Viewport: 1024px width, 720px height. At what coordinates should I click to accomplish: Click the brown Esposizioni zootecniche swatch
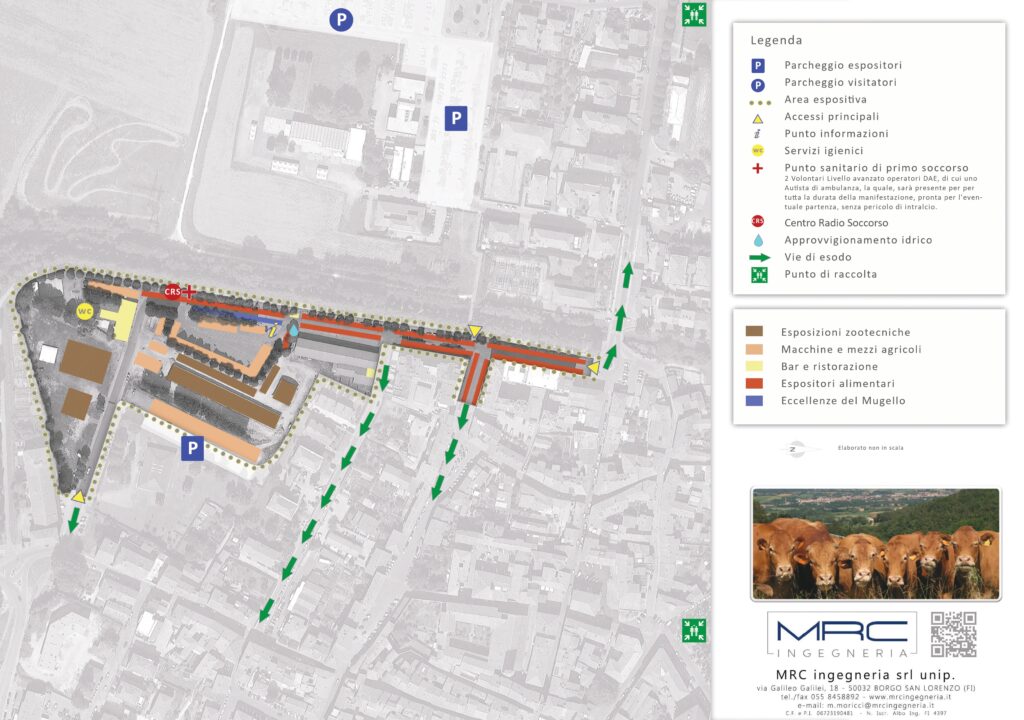click(x=754, y=332)
